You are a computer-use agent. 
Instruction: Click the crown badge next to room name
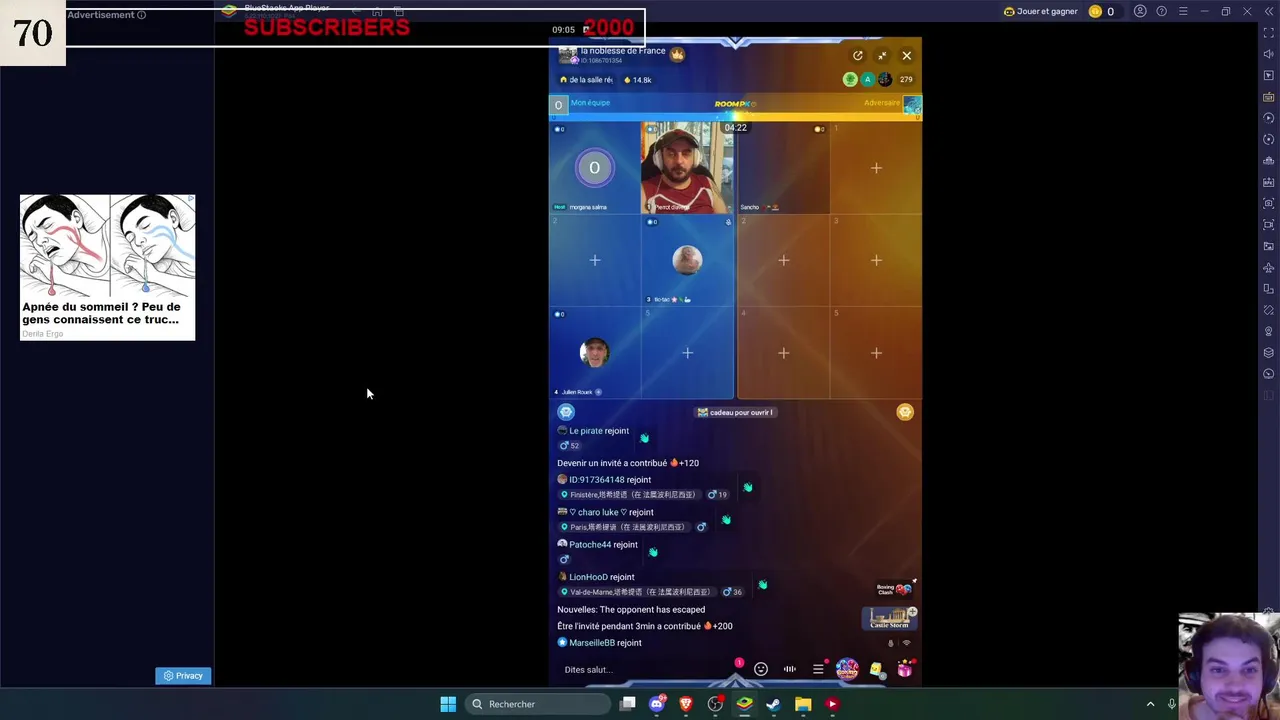(x=677, y=54)
